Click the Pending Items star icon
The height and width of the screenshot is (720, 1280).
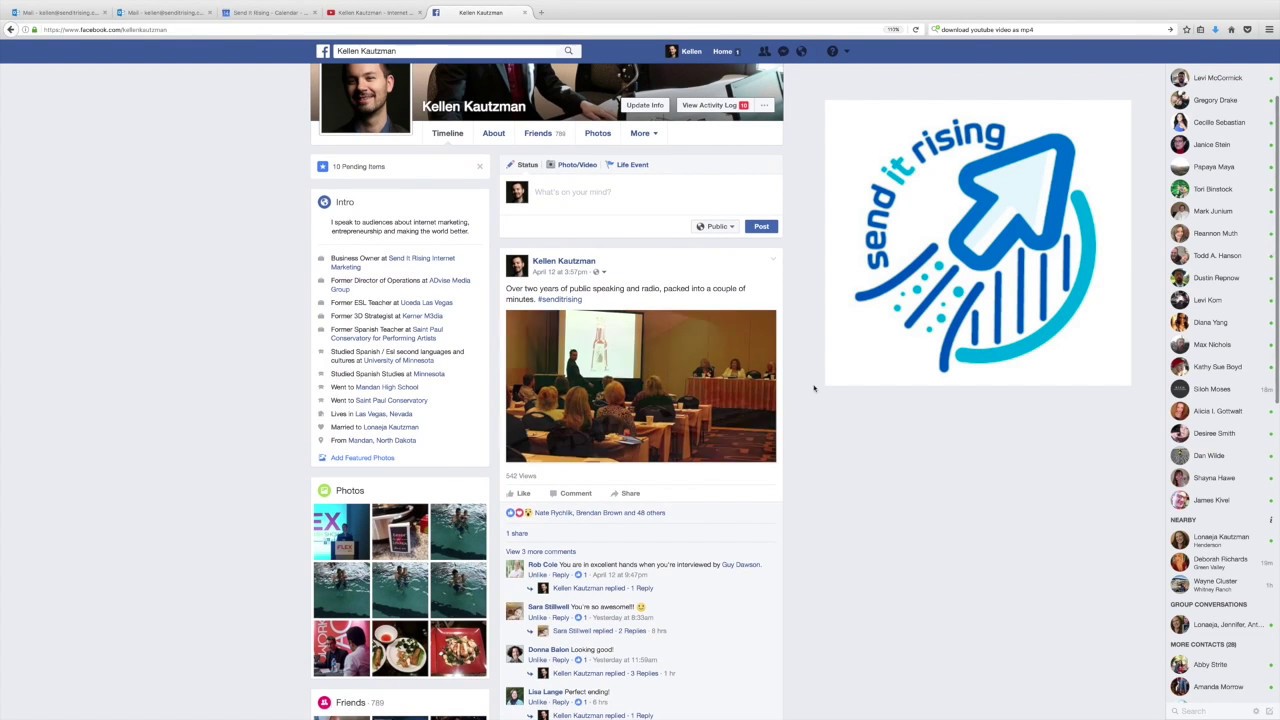point(322,167)
